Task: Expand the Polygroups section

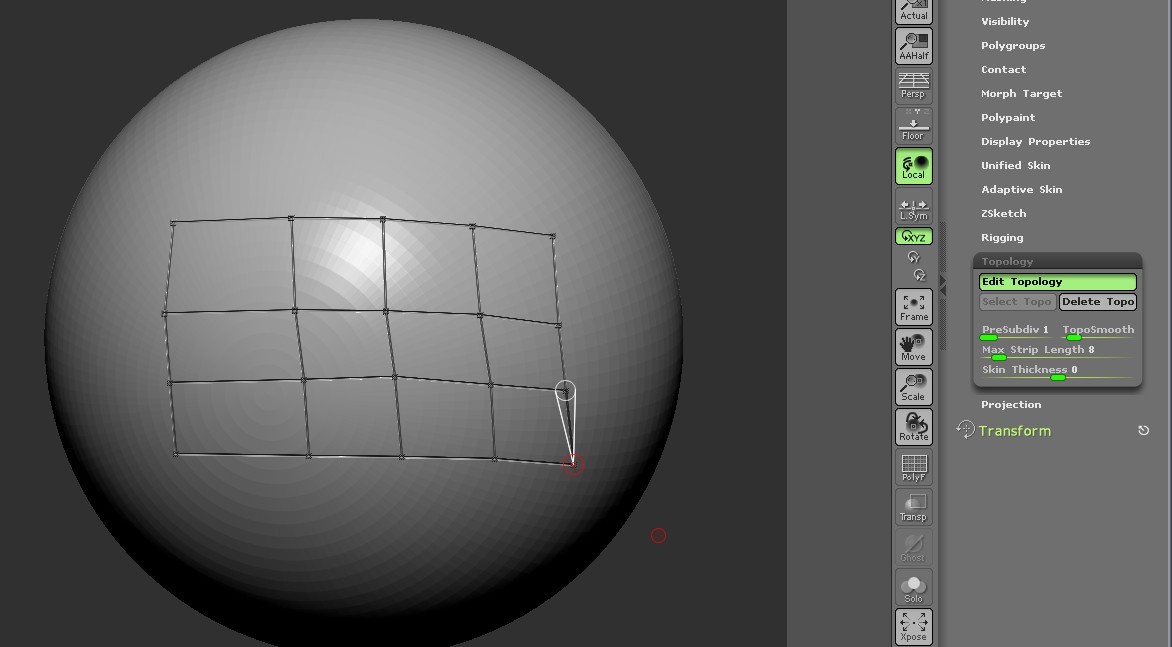Action: click(x=1015, y=45)
